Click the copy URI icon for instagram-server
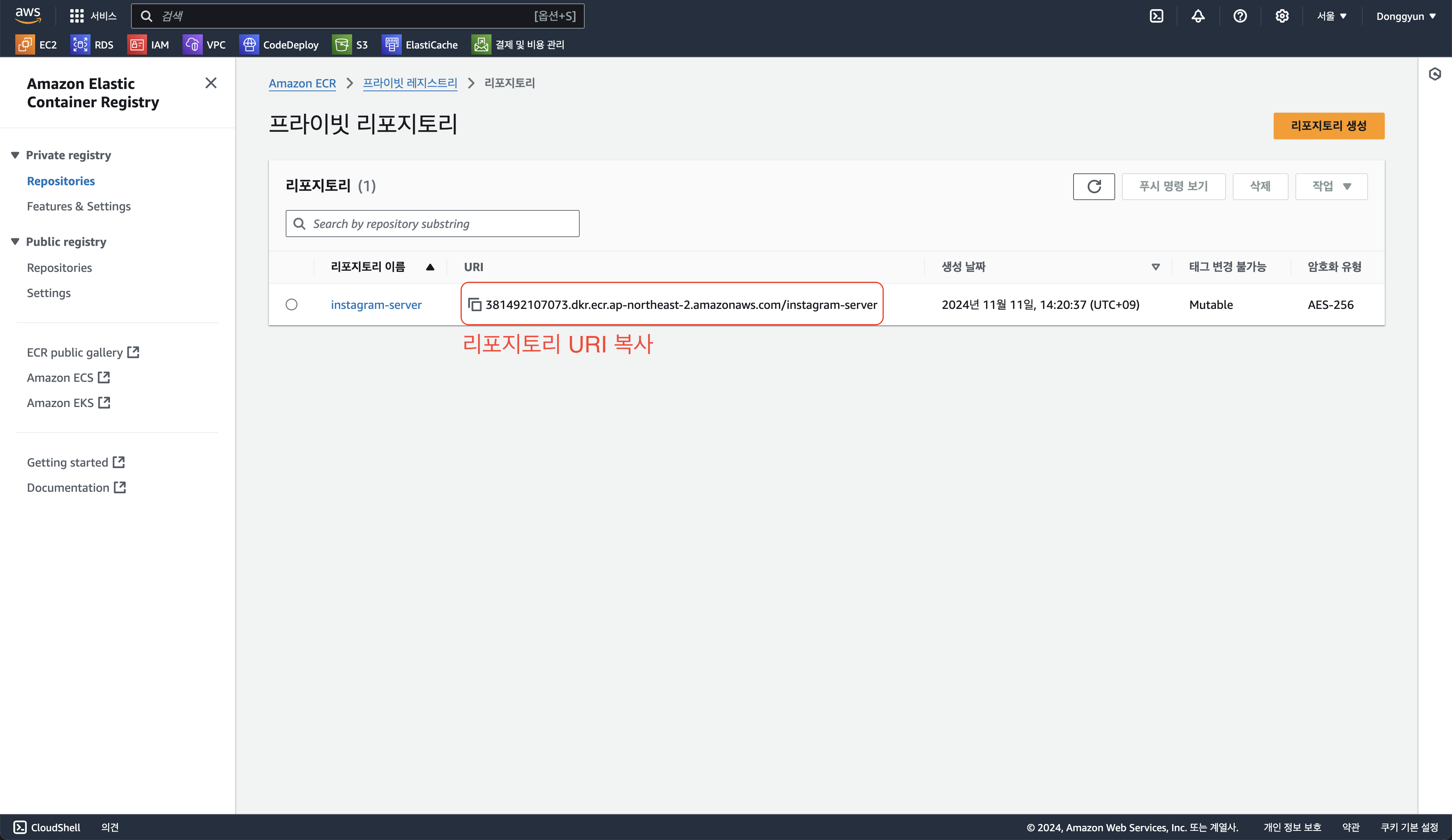This screenshot has height=840, width=1452. pyautogui.click(x=474, y=304)
